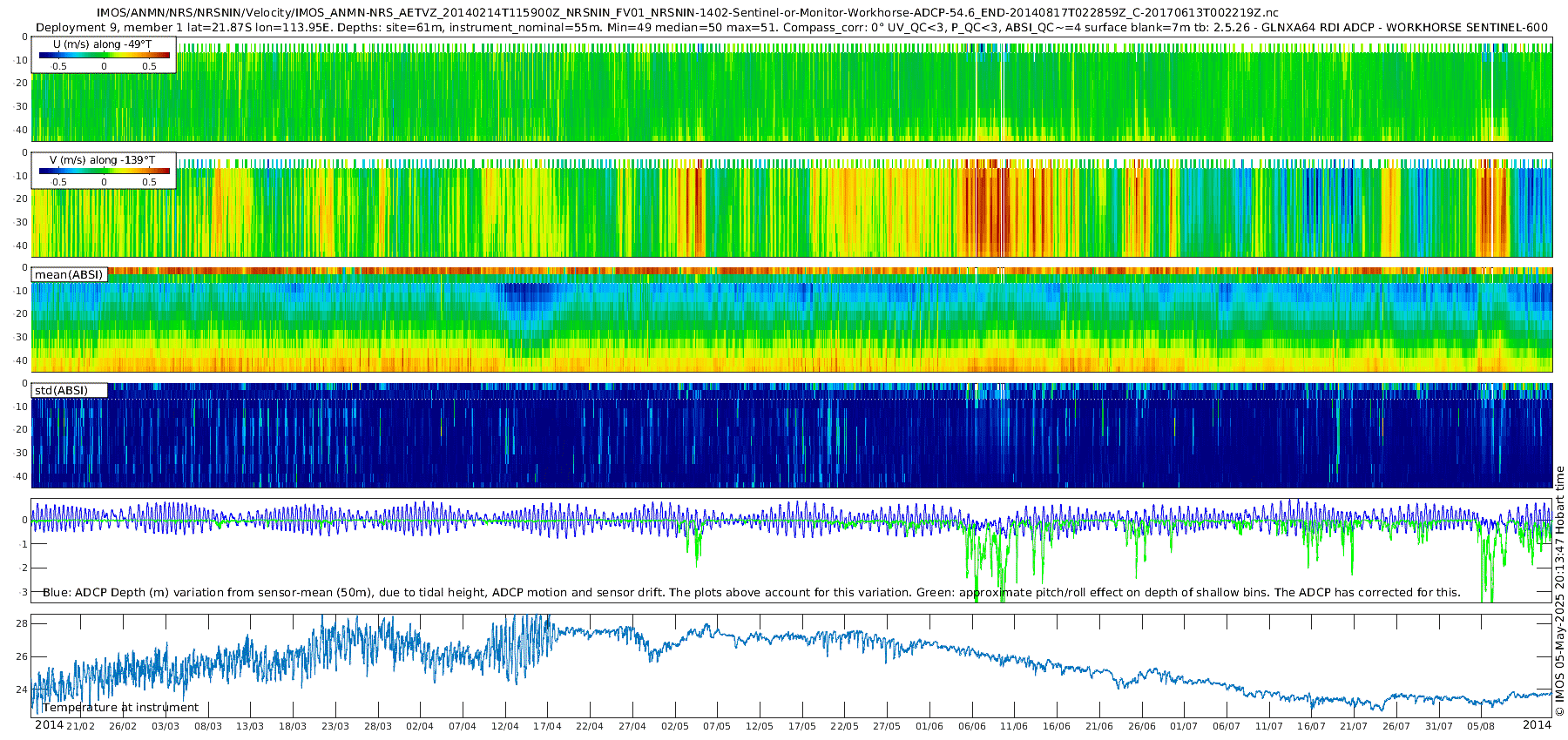Click the 01/07 date tick label
This screenshot has width=1568, height=740.
1184,726
